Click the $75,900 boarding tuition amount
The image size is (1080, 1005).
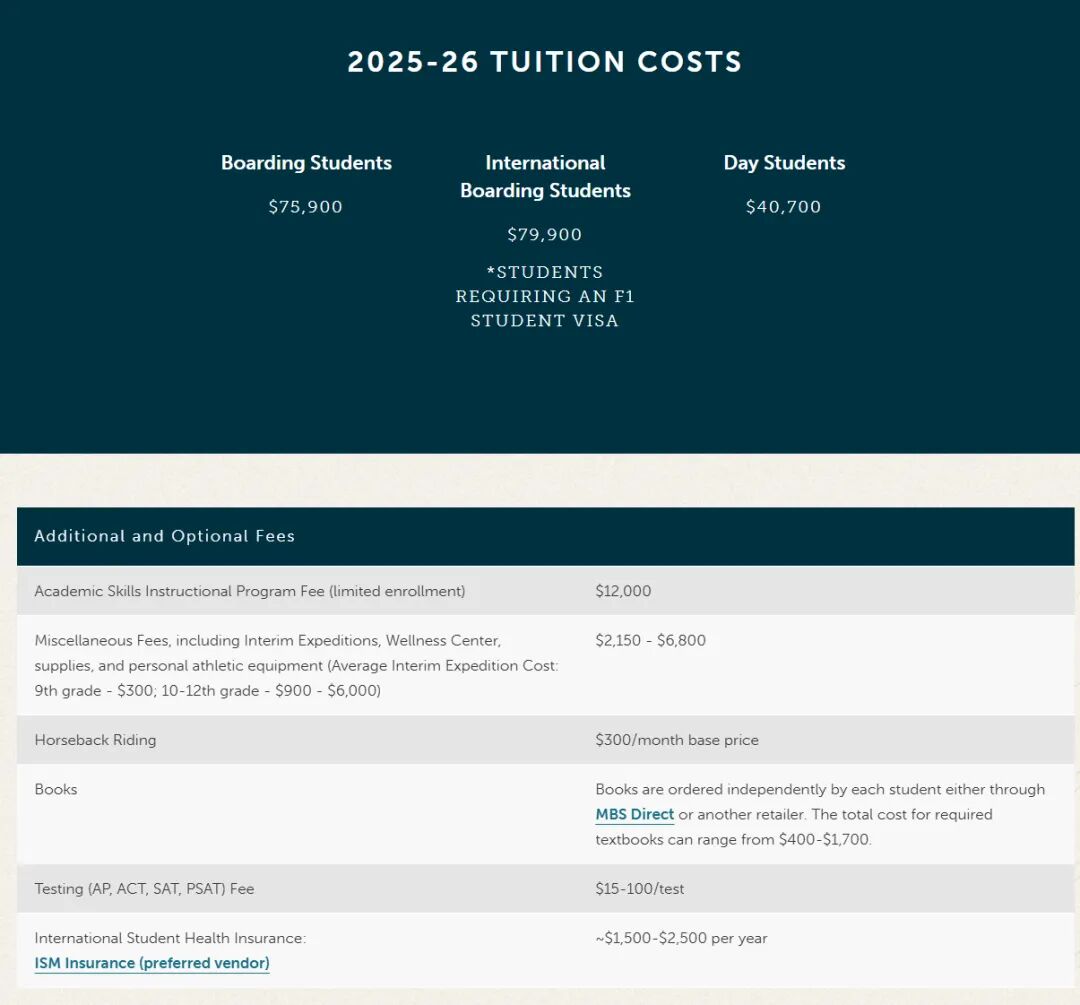tap(306, 207)
